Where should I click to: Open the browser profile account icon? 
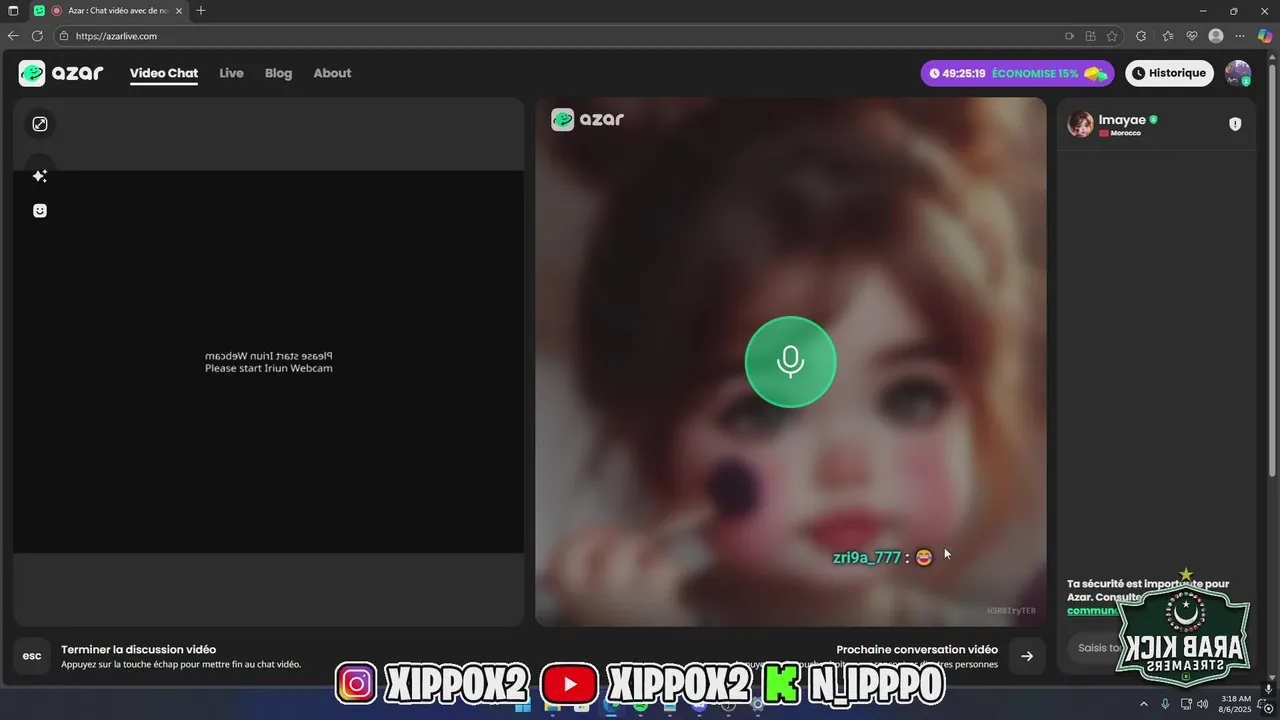click(x=1216, y=36)
